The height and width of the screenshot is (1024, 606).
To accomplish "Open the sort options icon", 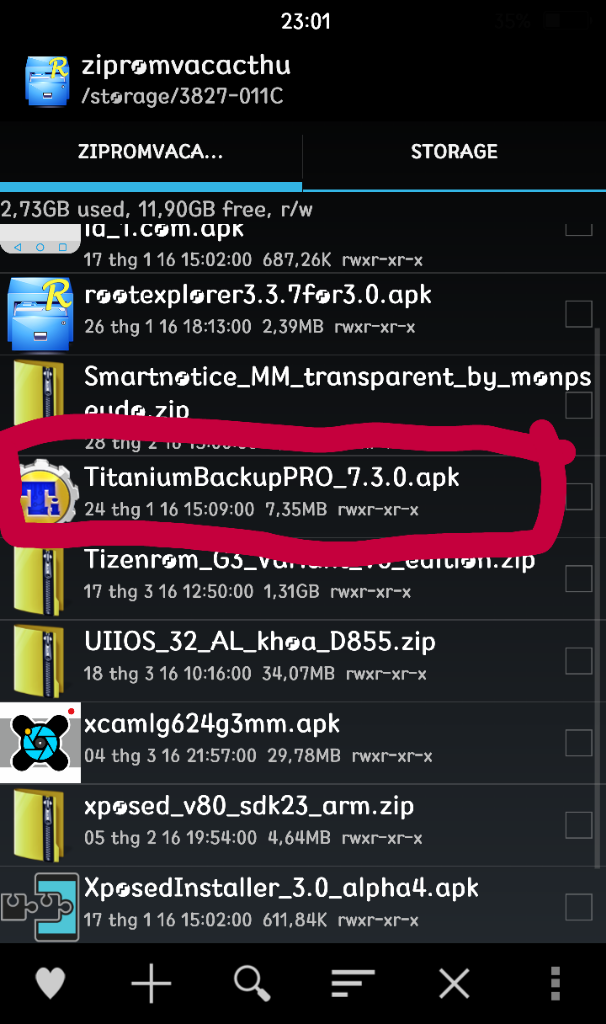I will (x=353, y=983).
